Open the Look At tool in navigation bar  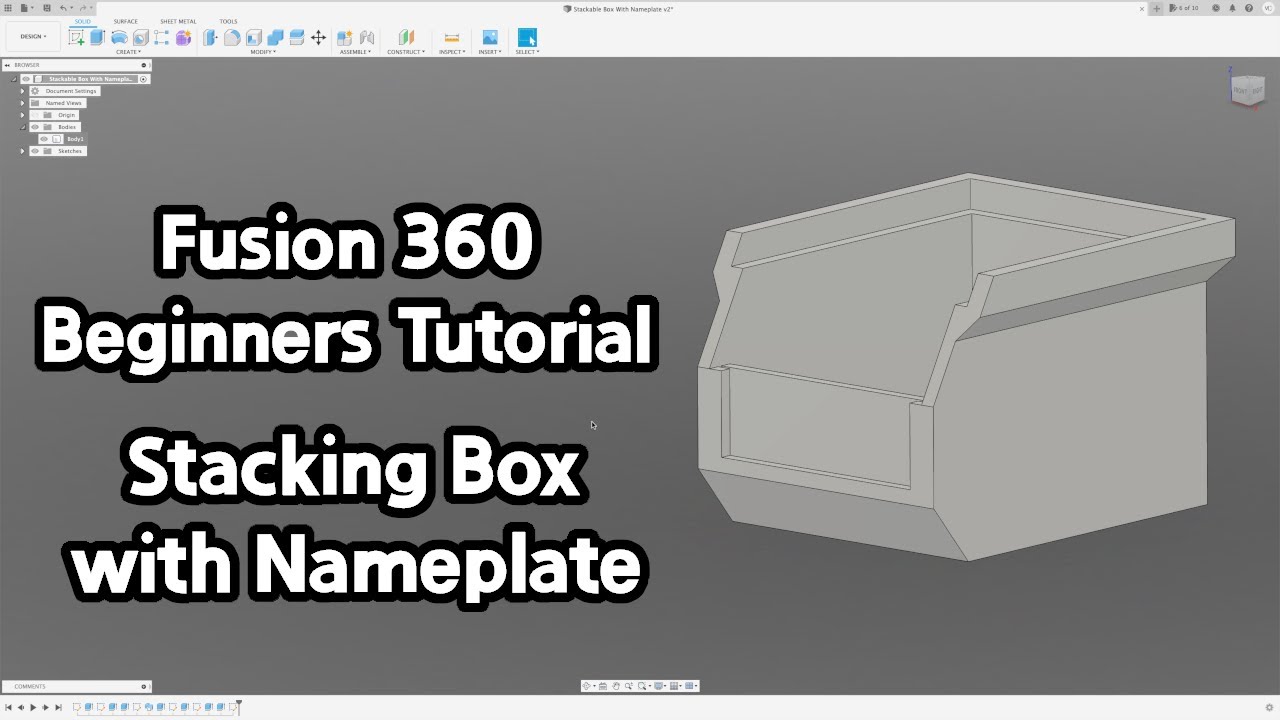pos(602,686)
